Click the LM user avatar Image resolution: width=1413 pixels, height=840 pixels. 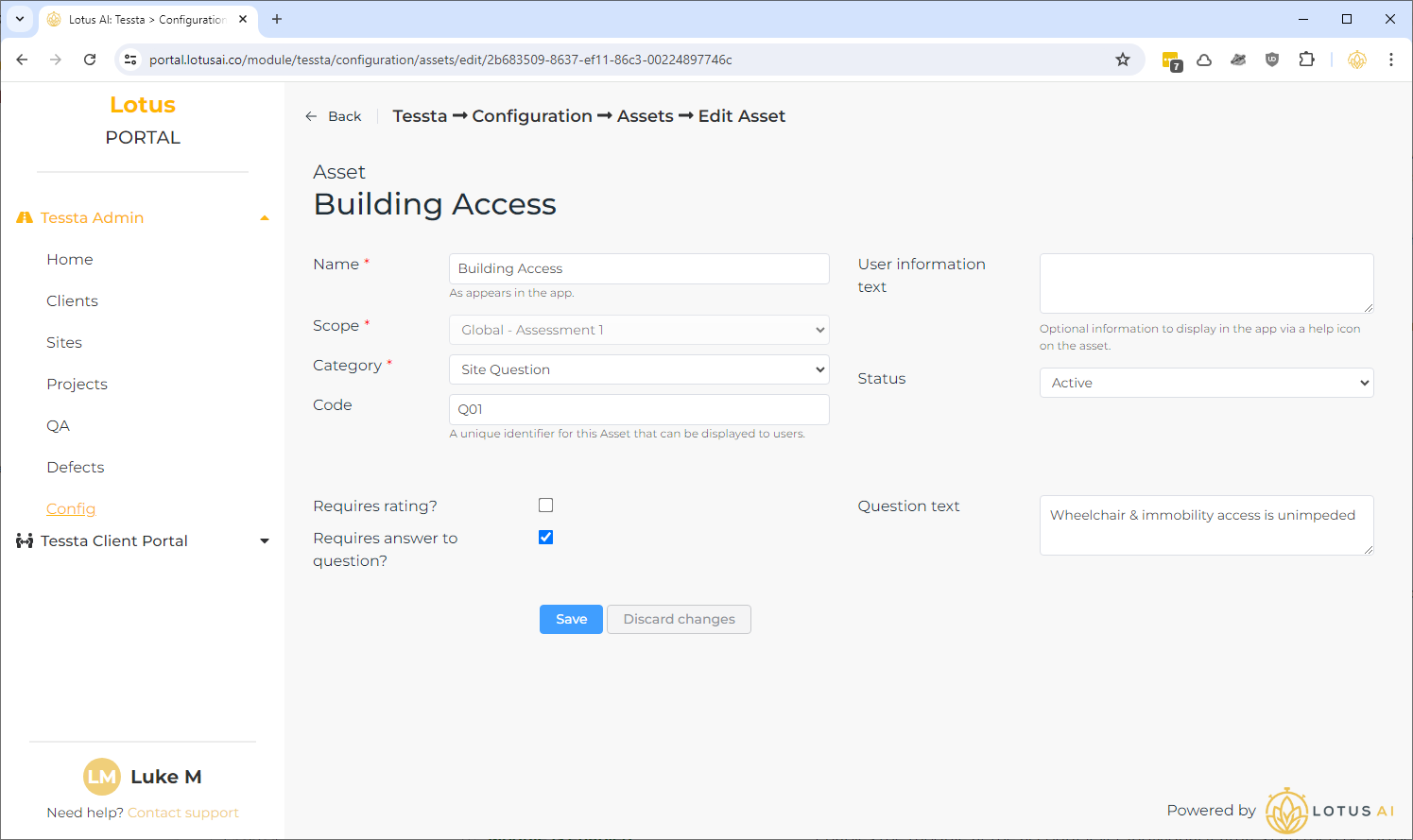[x=102, y=777]
